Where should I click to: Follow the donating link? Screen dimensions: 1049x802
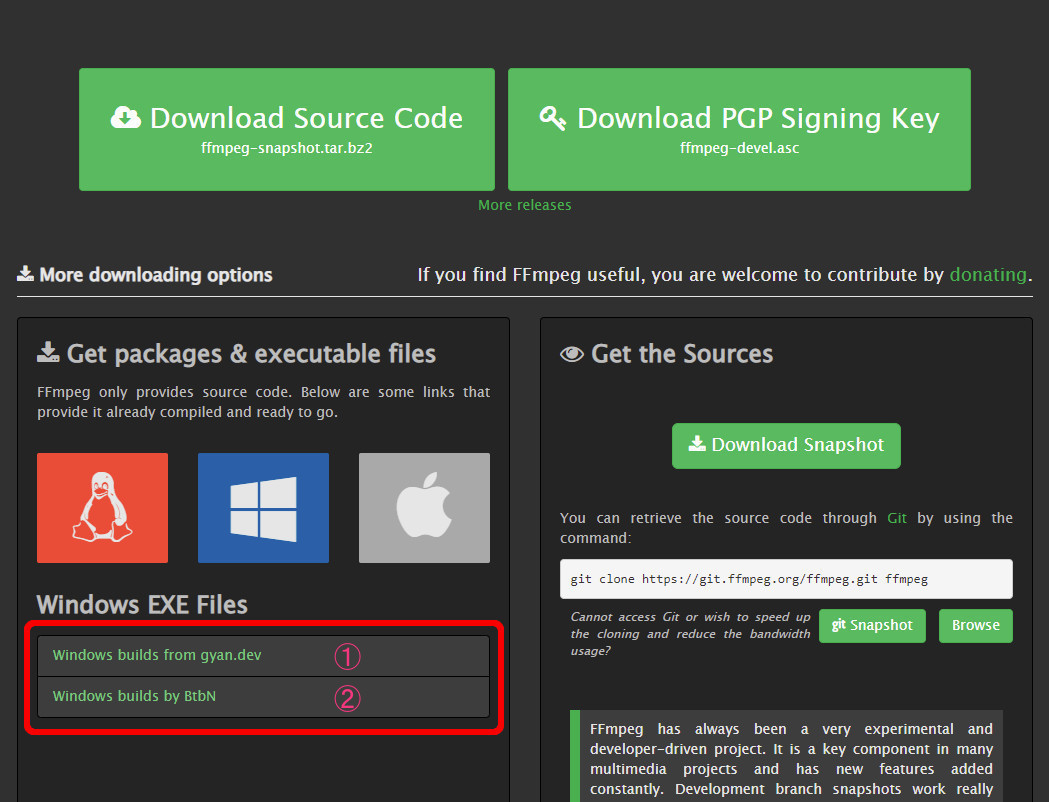click(x=987, y=274)
